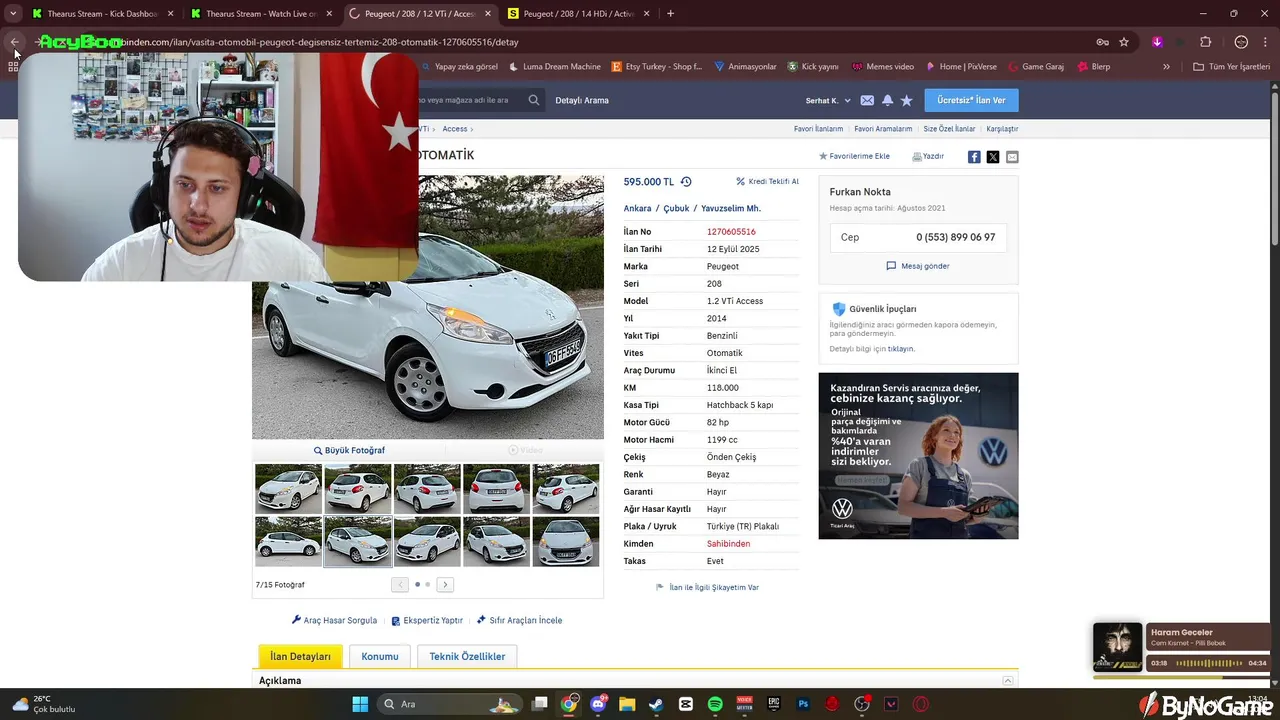1280x720 pixels.
Task: Click the Ankara location link
Action: coord(637,208)
